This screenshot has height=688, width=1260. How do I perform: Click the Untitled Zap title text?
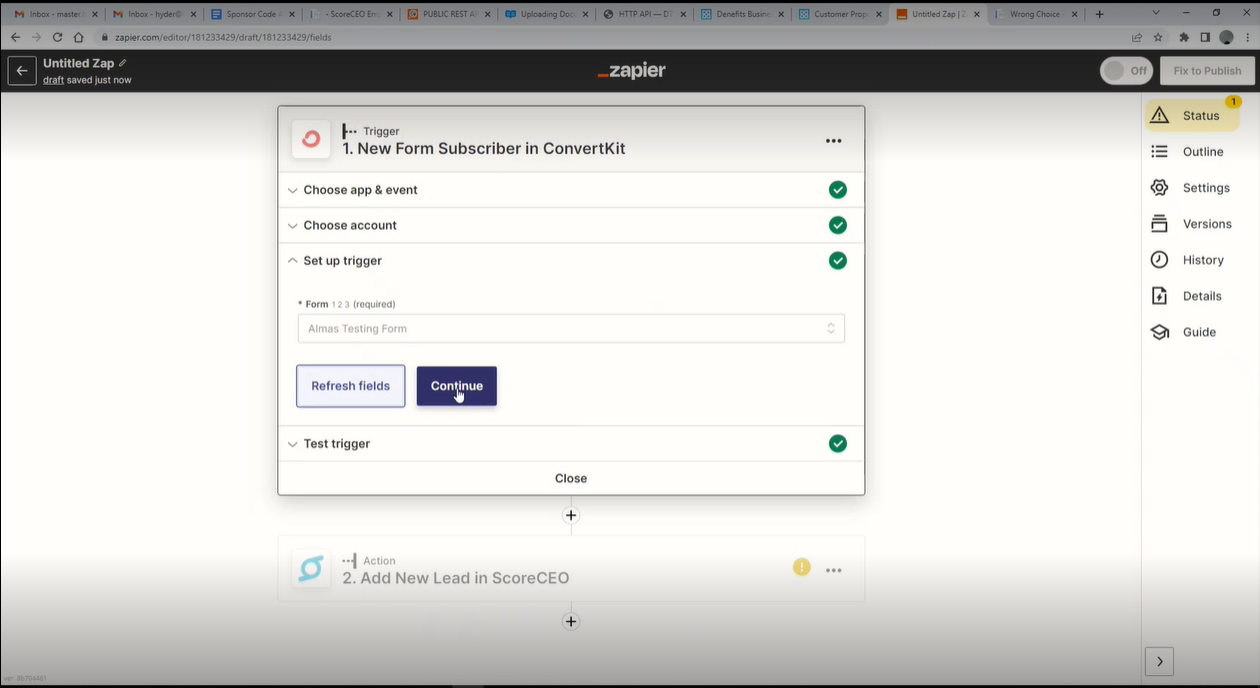pos(79,63)
